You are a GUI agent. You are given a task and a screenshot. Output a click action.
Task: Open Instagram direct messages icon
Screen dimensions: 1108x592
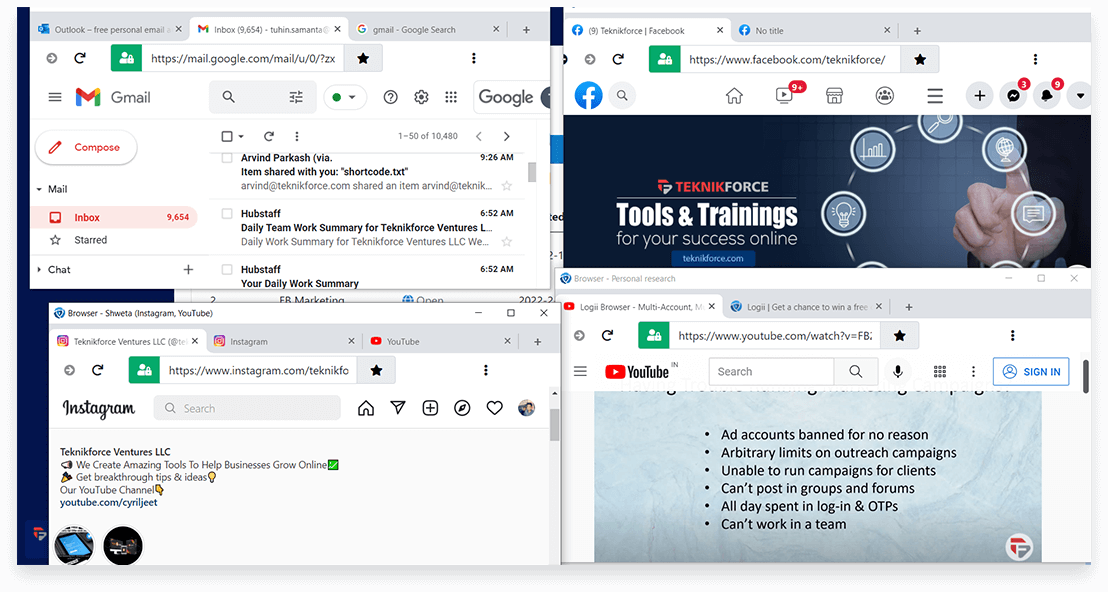(398, 408)
